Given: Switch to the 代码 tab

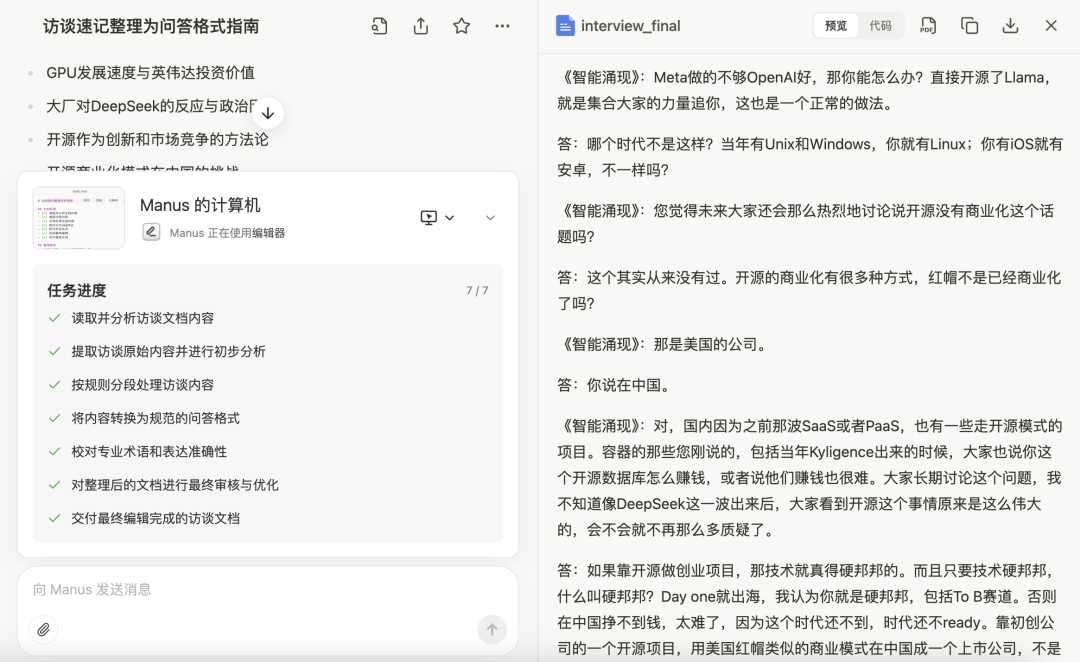Looking at the screenshot, I should click(x=880, y=25).
